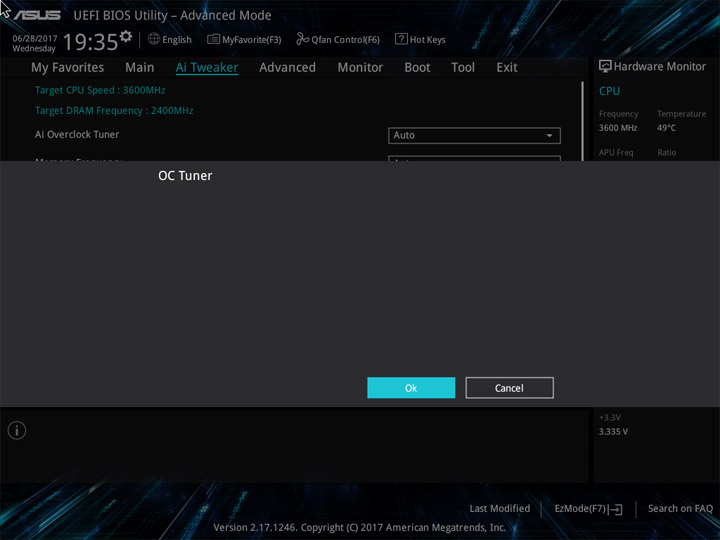Go to the Advanced tab
Image resolution: width=720 pixels, height=540 pixels.
[x=287, y=68]
